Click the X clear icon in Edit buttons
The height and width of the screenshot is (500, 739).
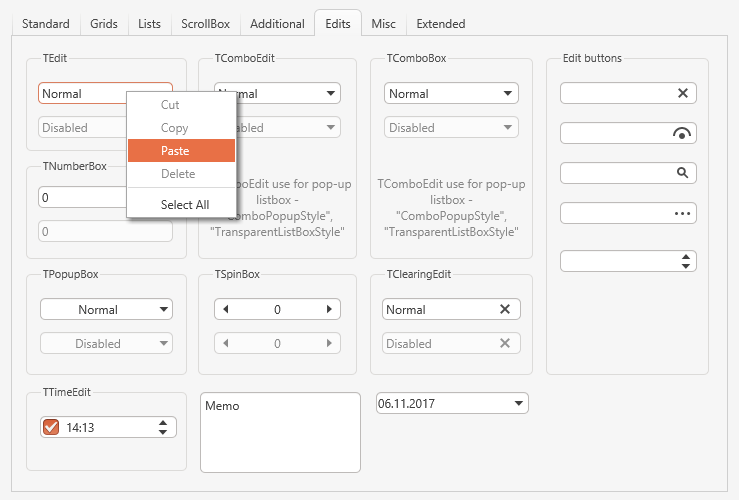(x=682, y=93)
